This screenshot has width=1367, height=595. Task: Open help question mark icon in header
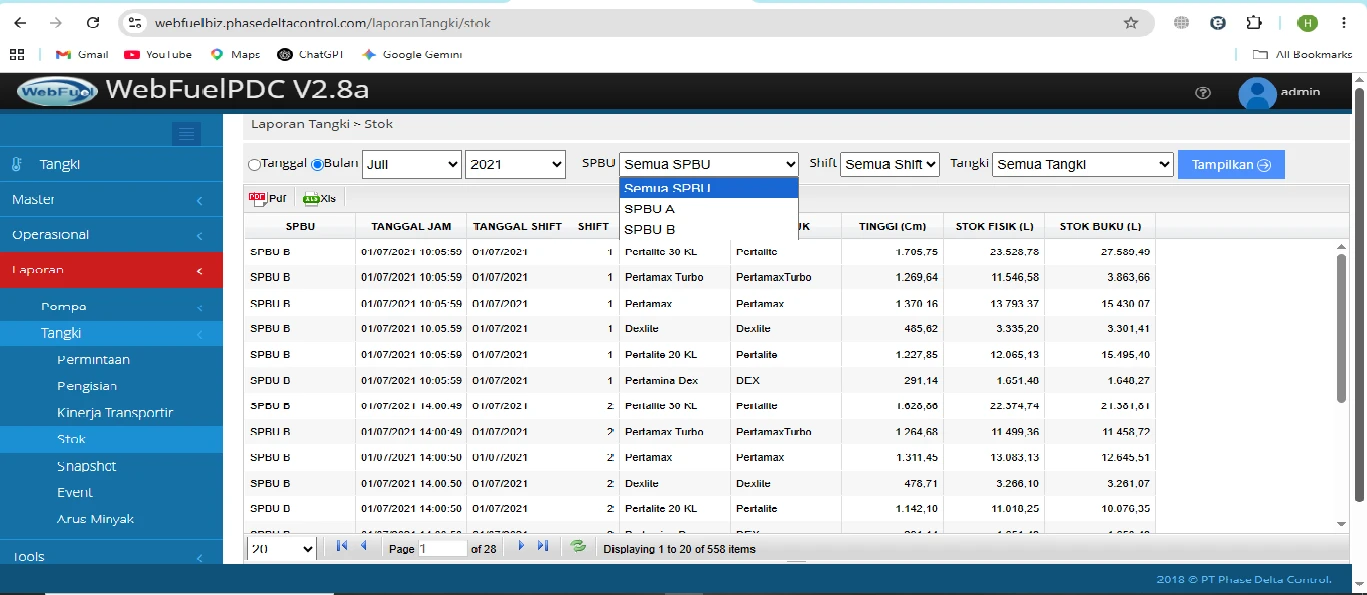pos(1203,93)
